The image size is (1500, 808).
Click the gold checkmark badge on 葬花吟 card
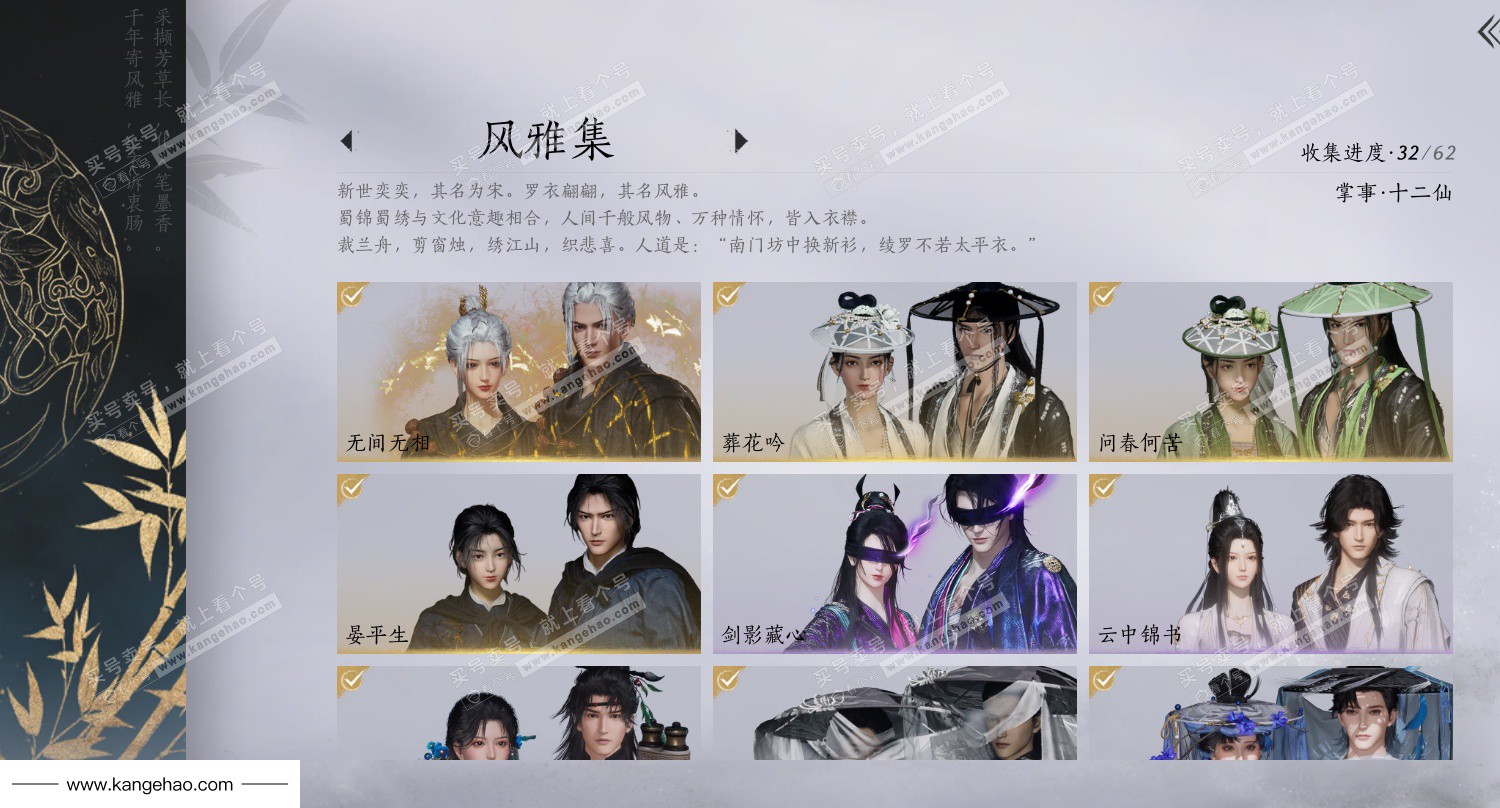tap(728, 295)
